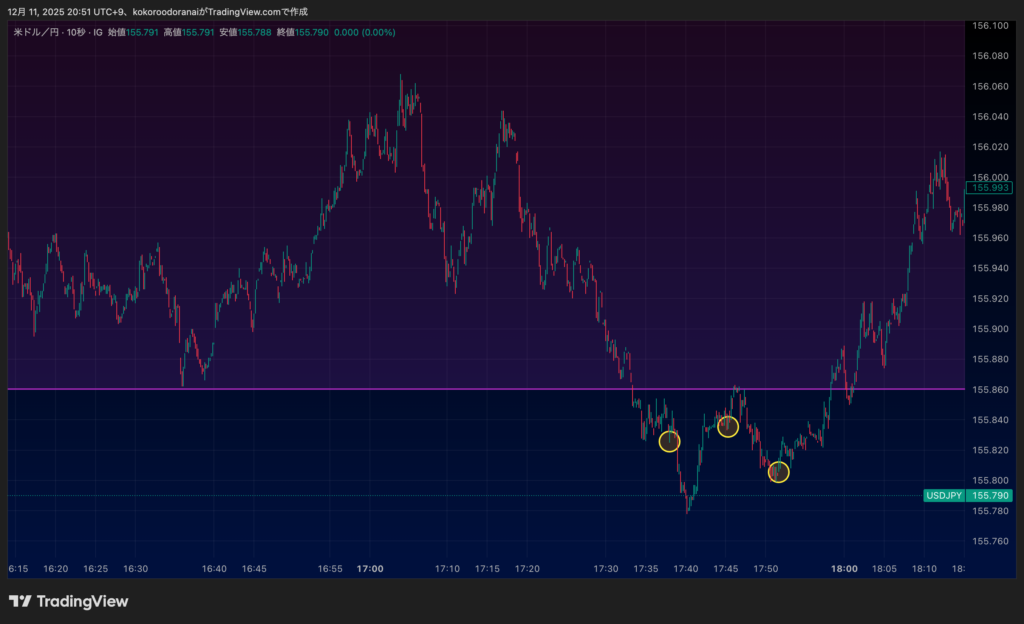Click the 終値 155.790 close value
This screenshot has height=624, width=1024.
(x=312, y=32)
